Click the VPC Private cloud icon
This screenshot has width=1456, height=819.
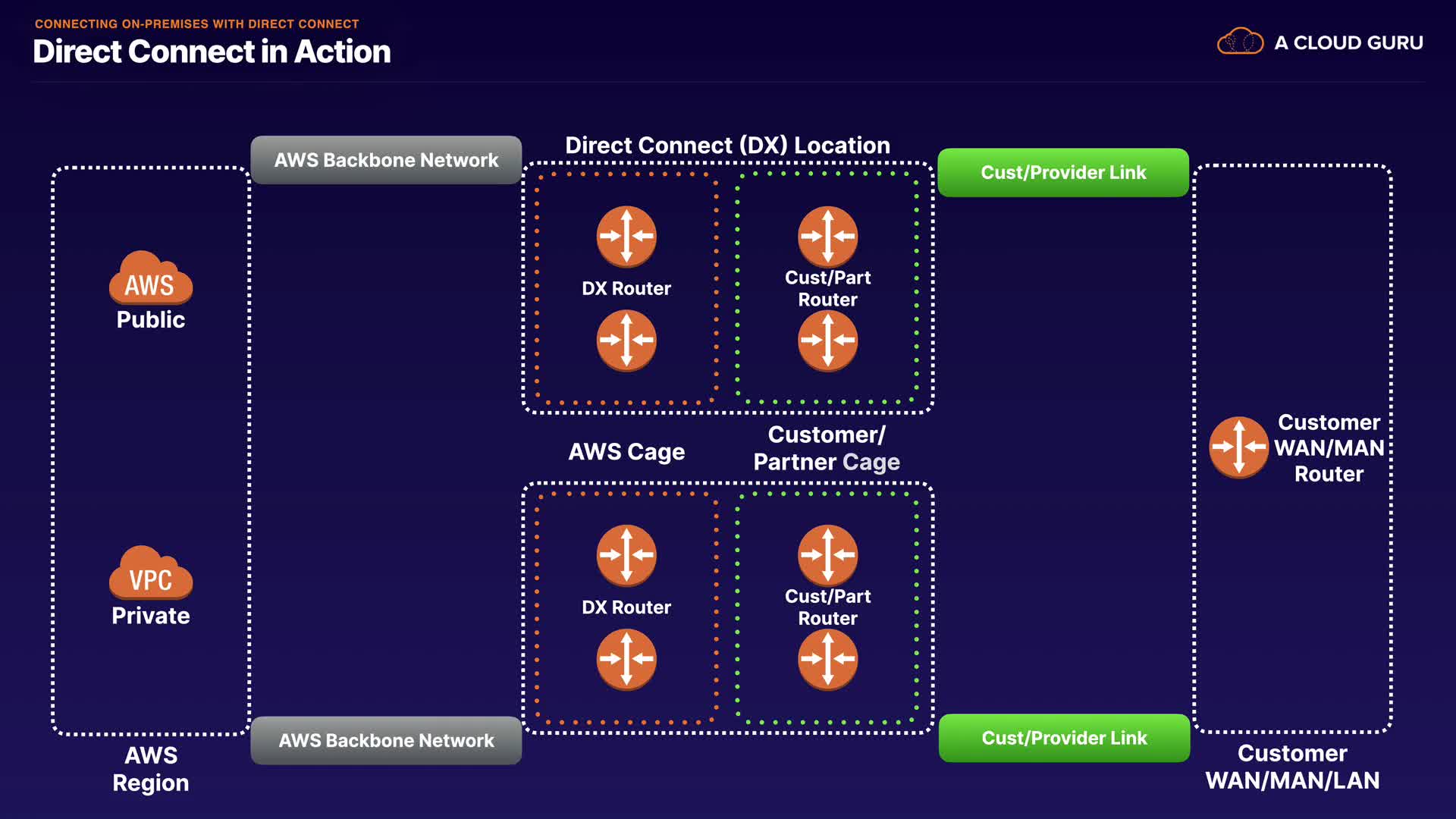pyautogui.click(x=150, y=573)
